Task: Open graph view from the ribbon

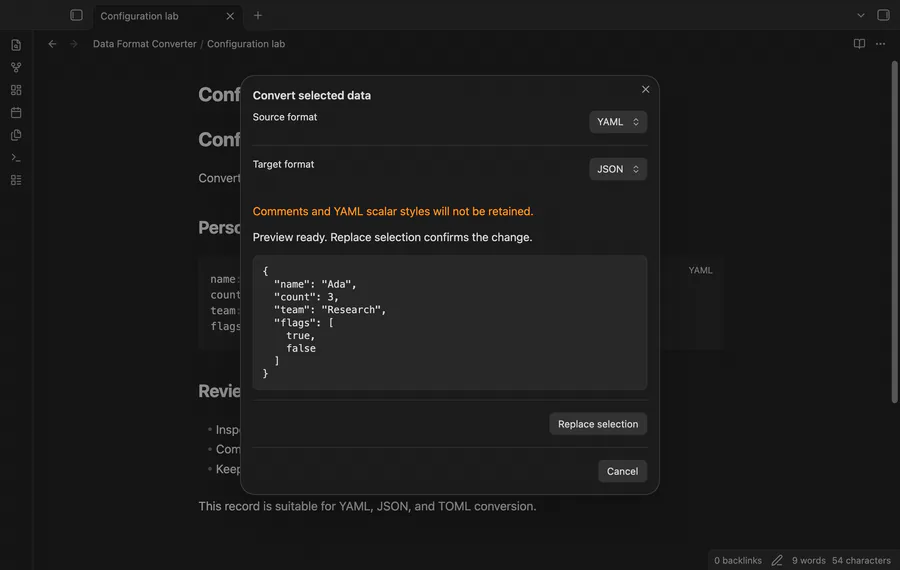Action: pyautogui.click(x=16, y=68)
